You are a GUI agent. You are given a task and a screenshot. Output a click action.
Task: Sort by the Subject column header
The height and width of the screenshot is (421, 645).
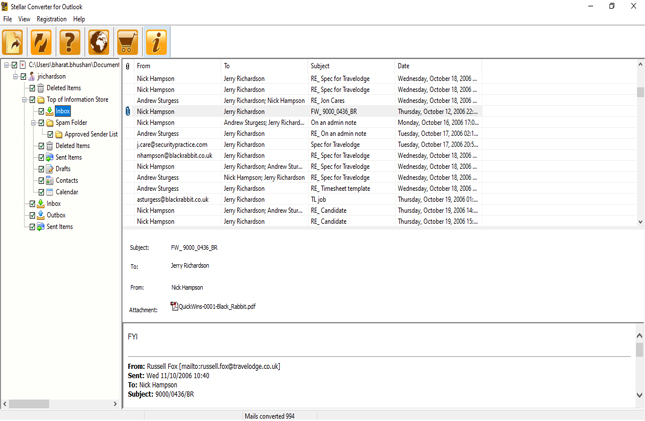[x=351, y=66]
